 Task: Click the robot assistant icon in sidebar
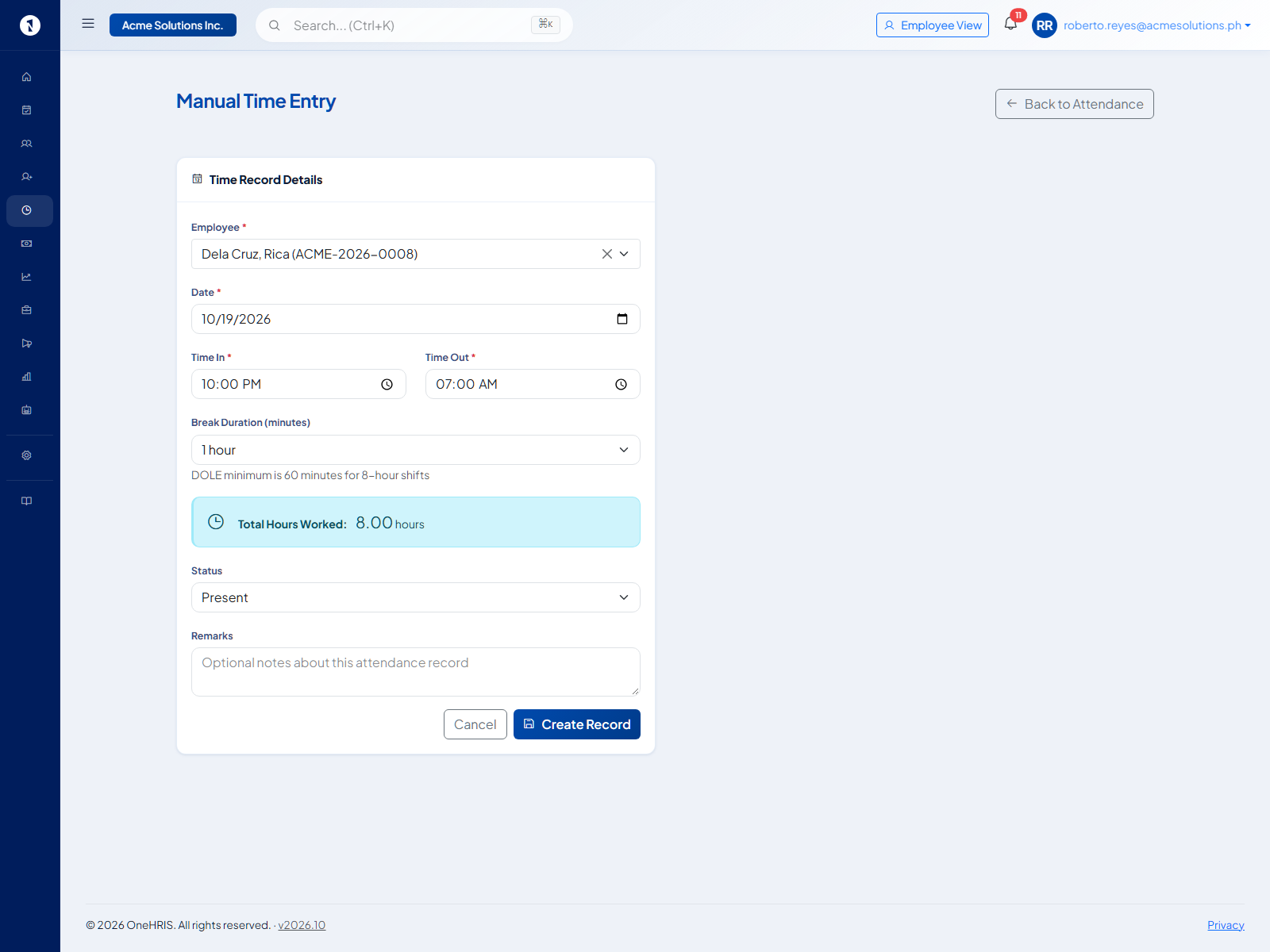click(26, 410)
